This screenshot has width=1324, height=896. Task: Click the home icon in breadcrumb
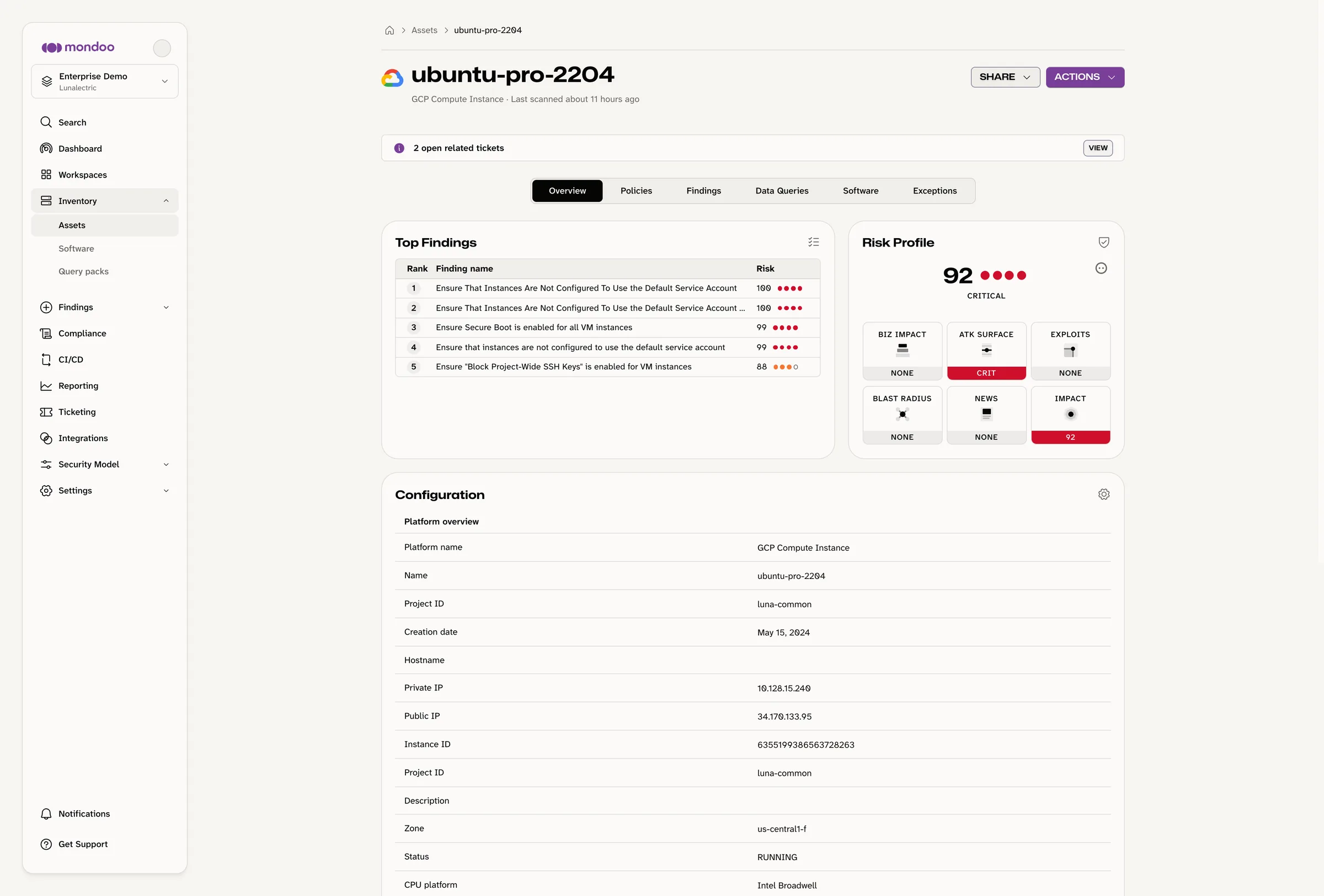(389, 30)
